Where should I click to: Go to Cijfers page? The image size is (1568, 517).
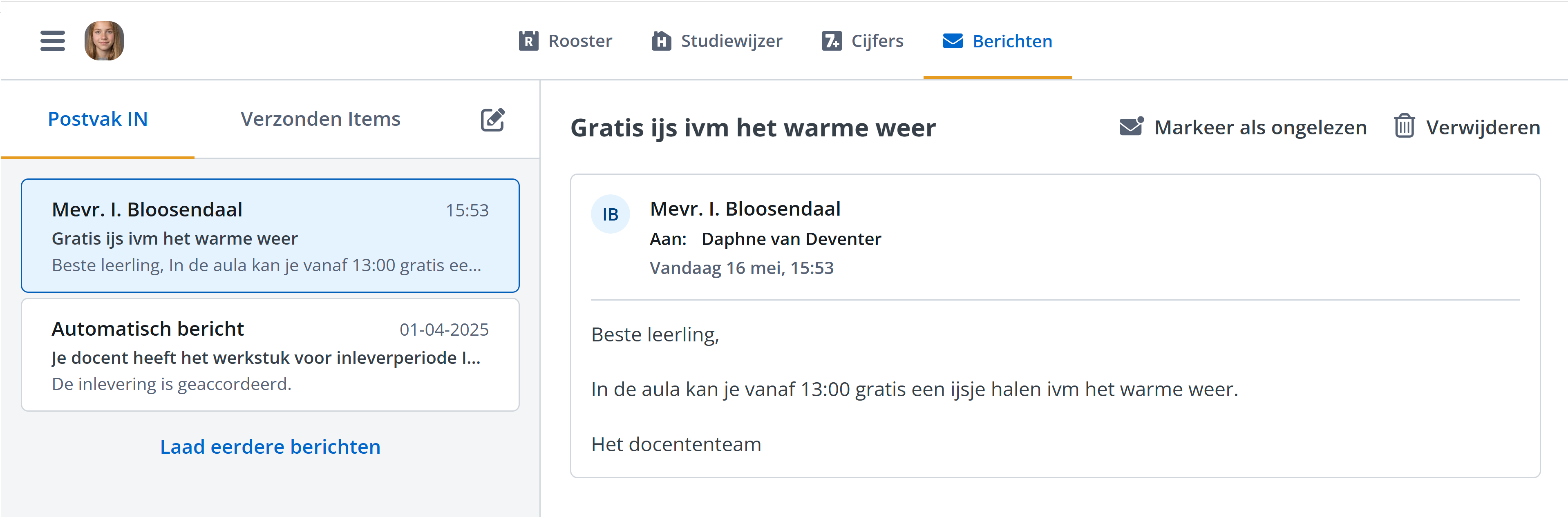877,41
